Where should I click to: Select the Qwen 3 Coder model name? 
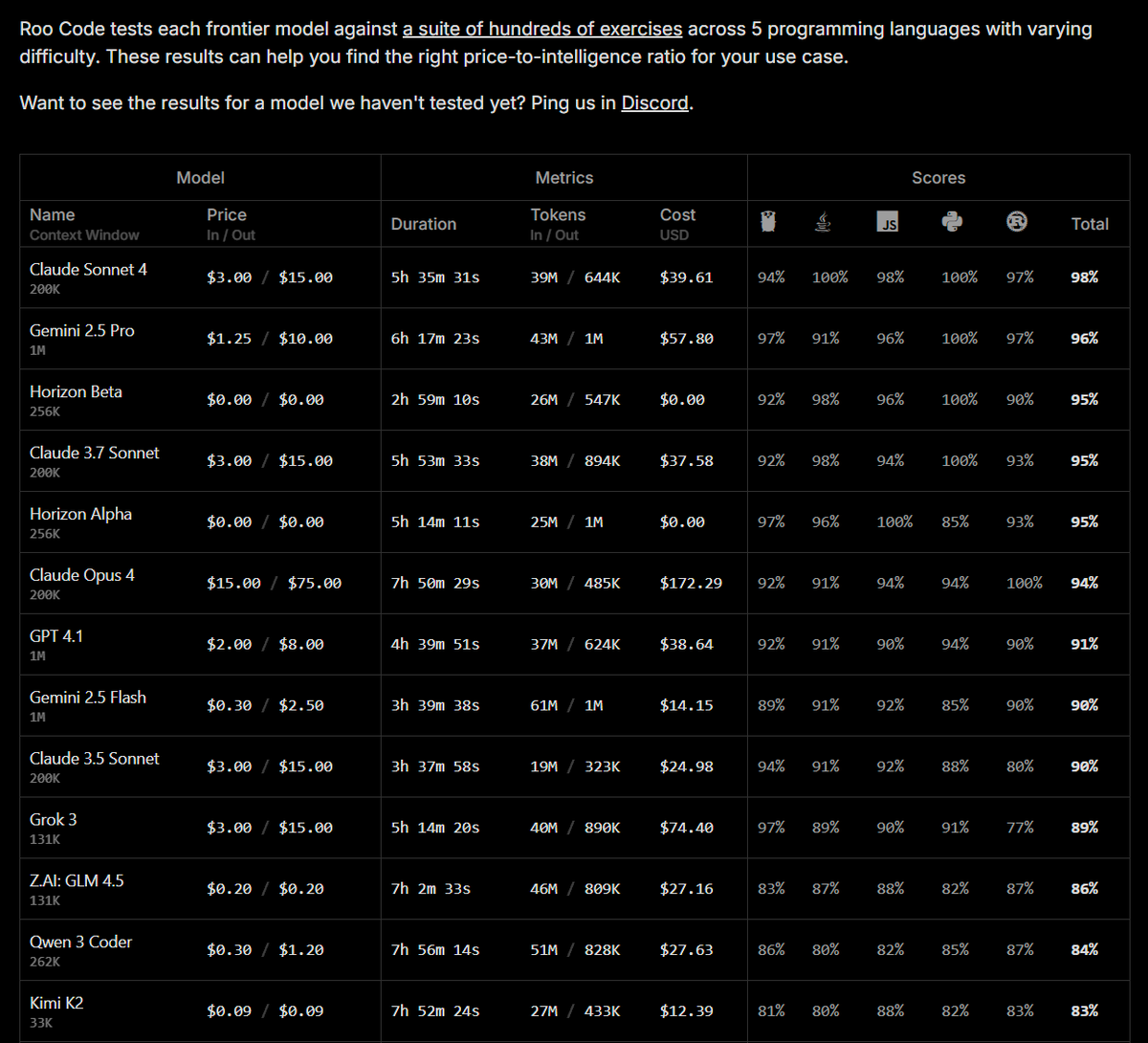[81, 943]
